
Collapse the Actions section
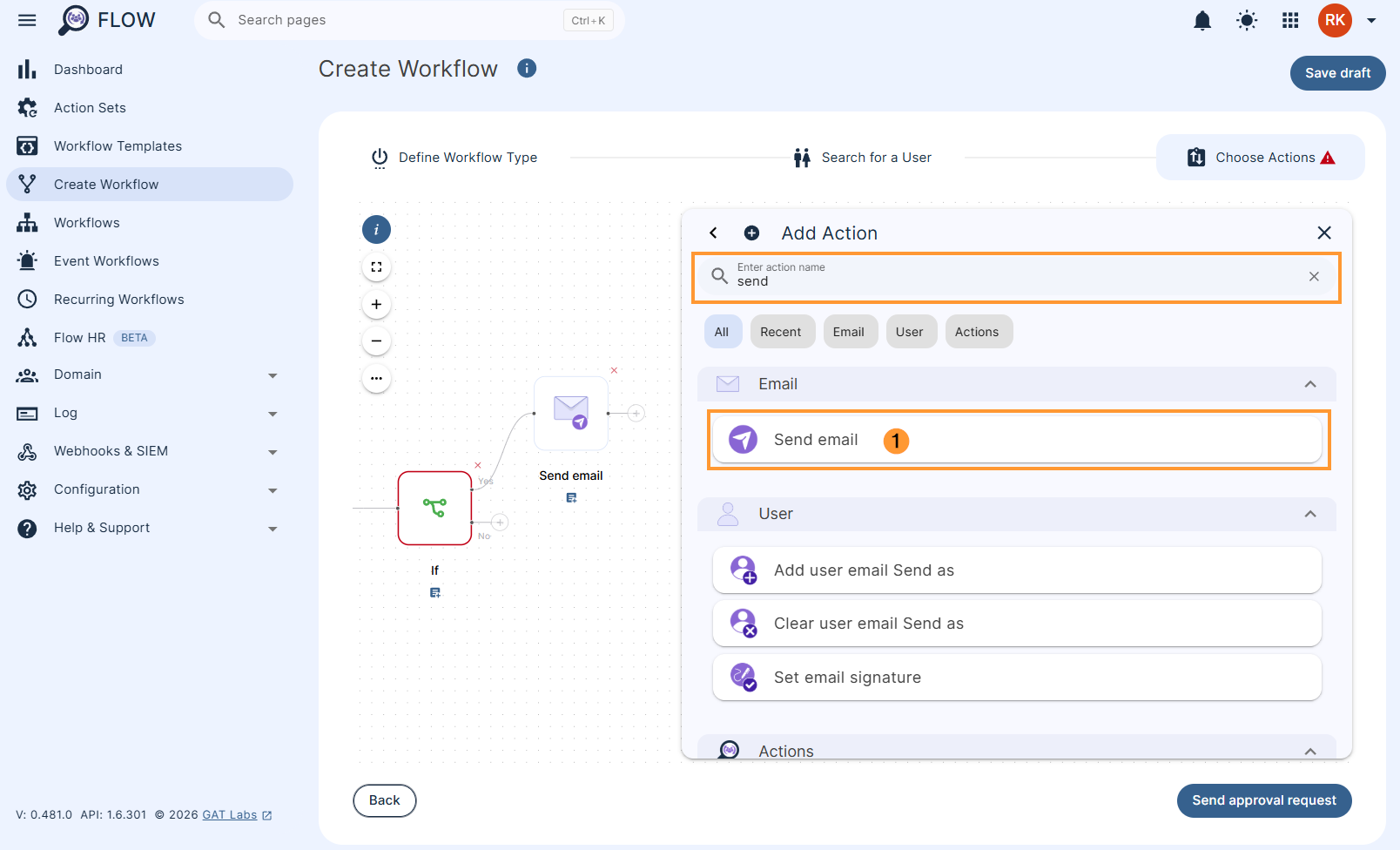1309,751
